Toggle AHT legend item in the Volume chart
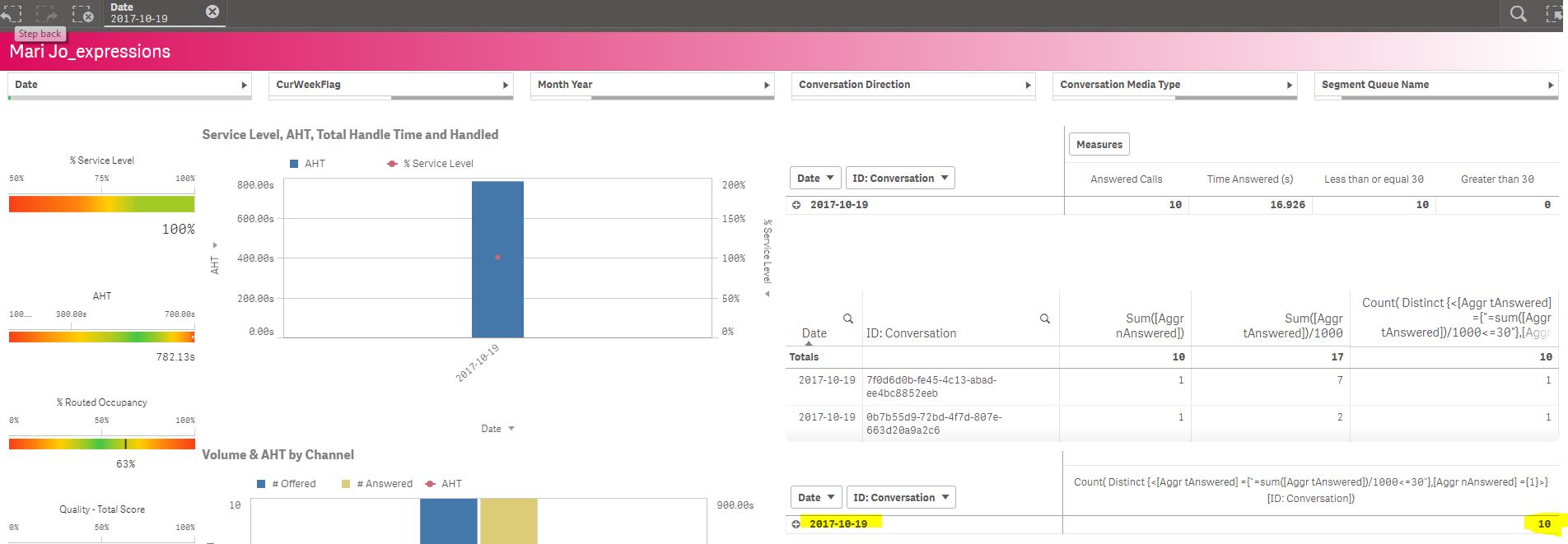The image size is (1568, 544). pos(443,484)
